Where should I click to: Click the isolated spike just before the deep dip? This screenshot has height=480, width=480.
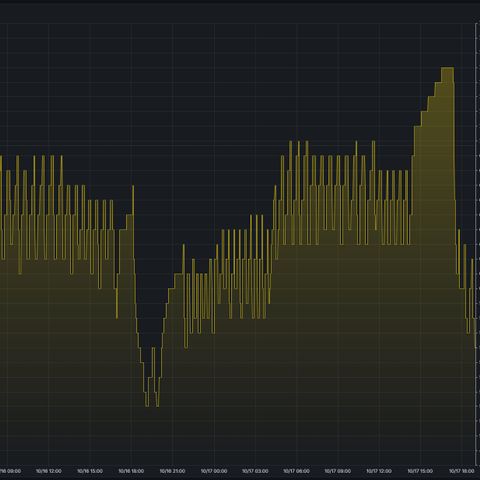[133, 200]
